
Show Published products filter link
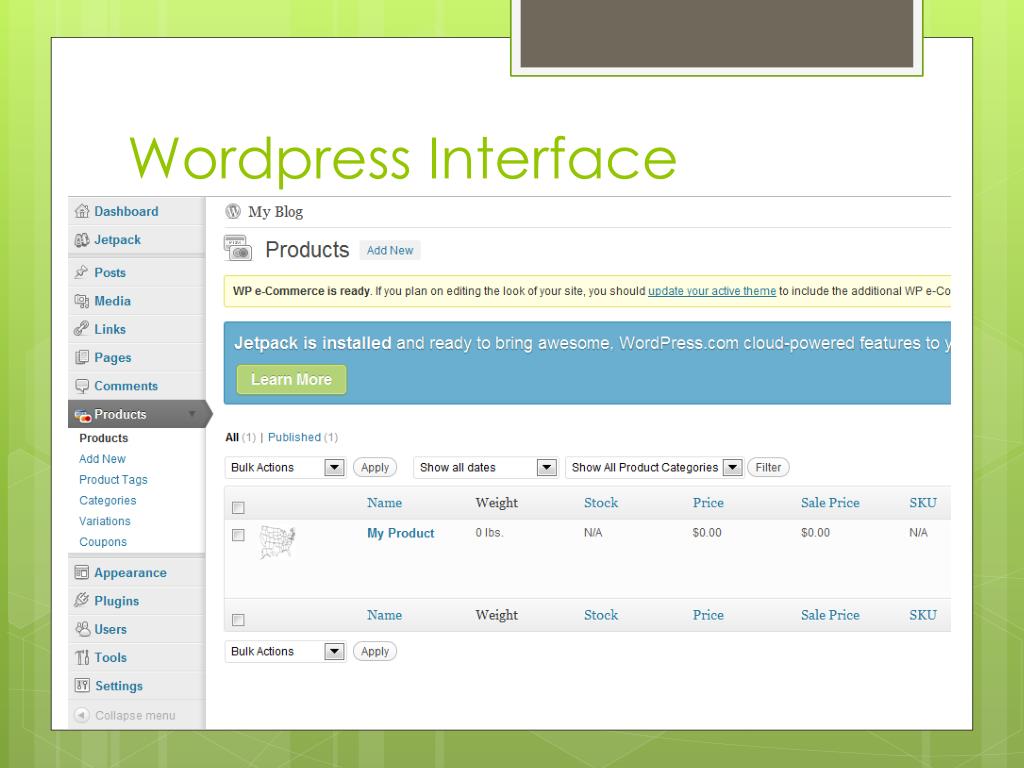pos(294,437)
